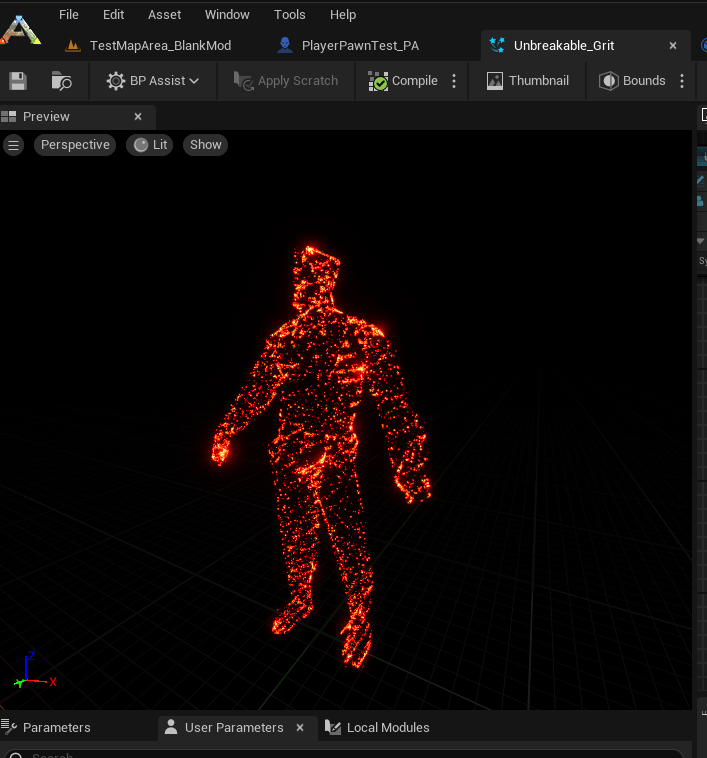Open the Perspective viewport type dropdown

(75, 145)
